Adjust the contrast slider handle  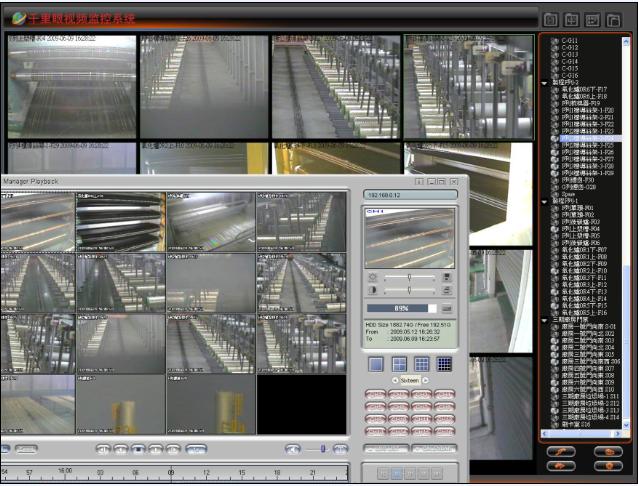point(409,290)
